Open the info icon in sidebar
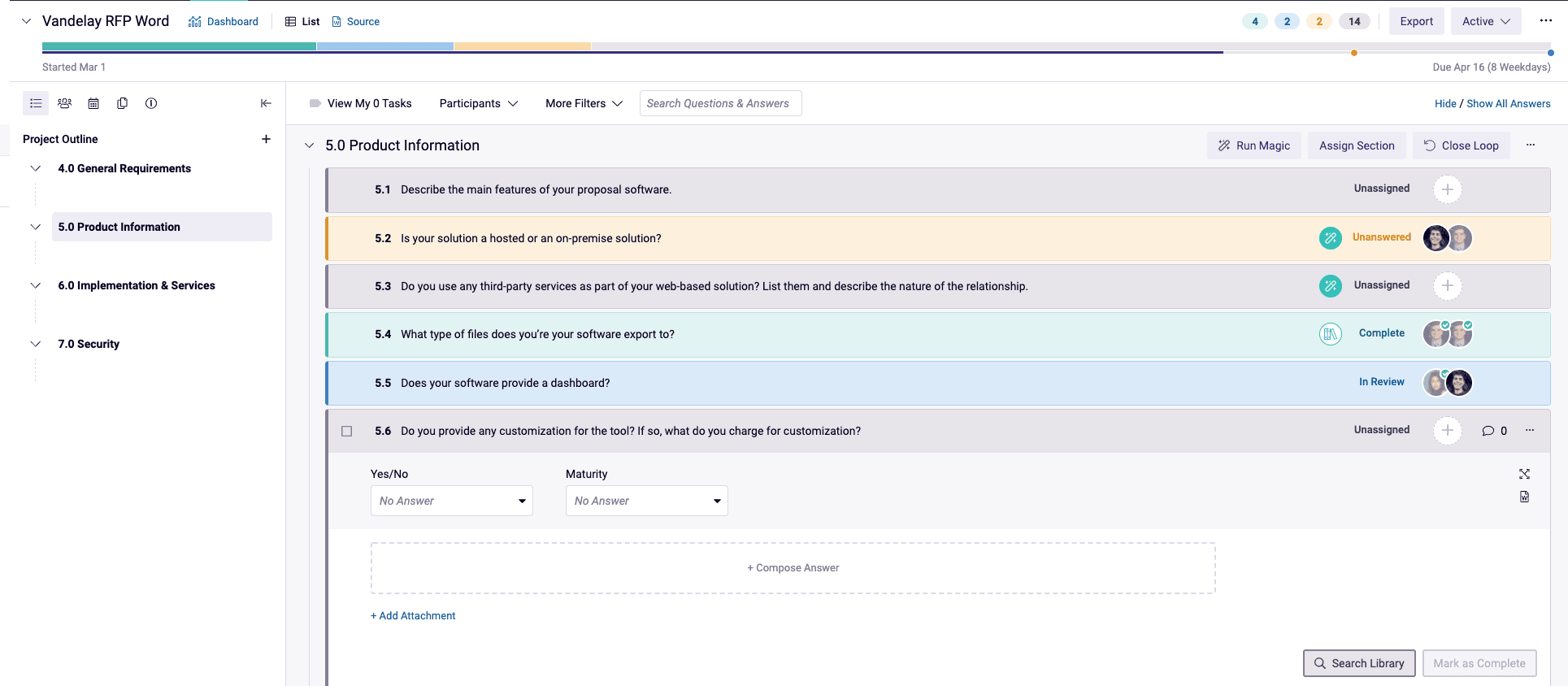1568x686 pixels. [151, 103]
